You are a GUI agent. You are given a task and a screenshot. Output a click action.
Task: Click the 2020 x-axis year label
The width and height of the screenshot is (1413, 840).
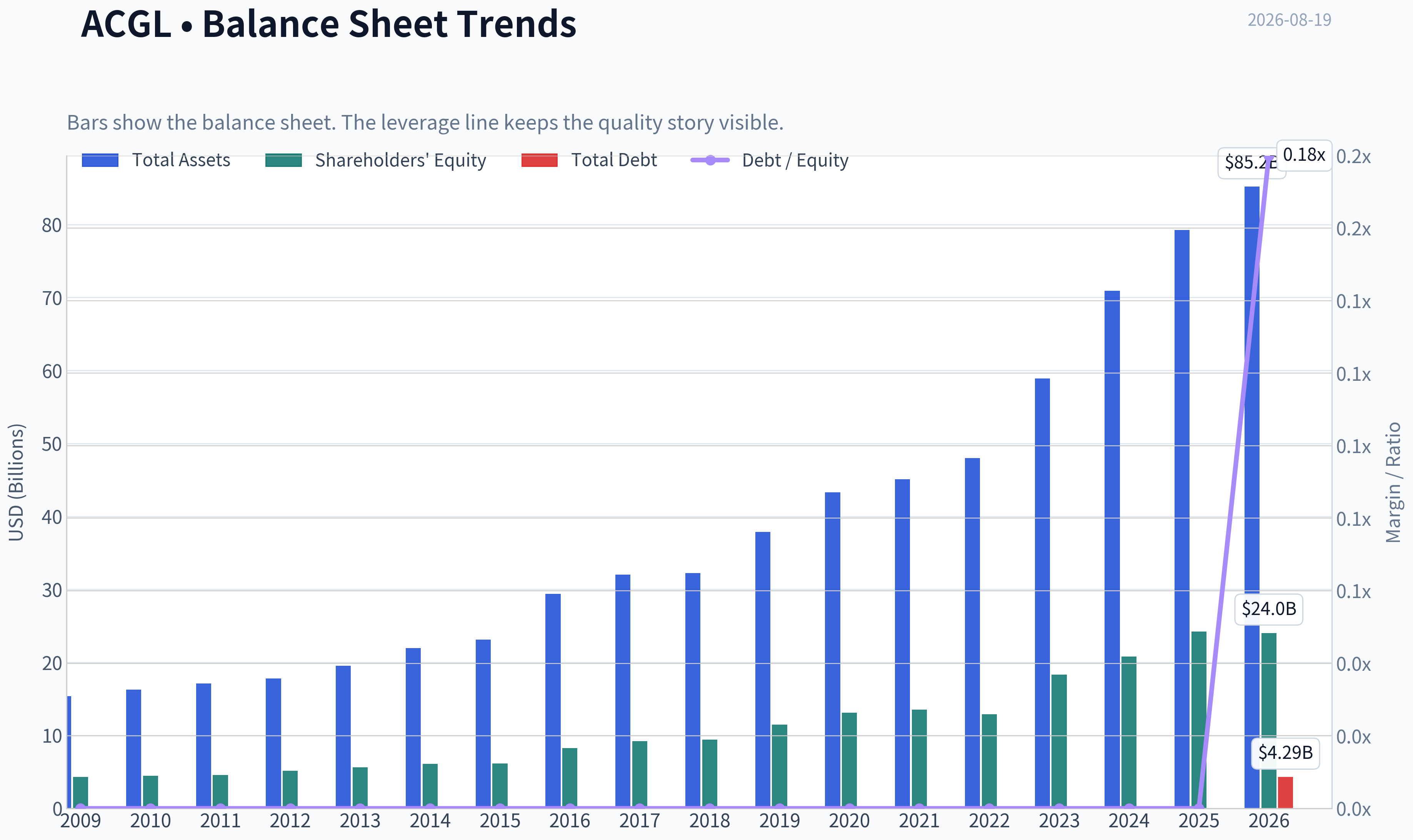click(850, 821)
